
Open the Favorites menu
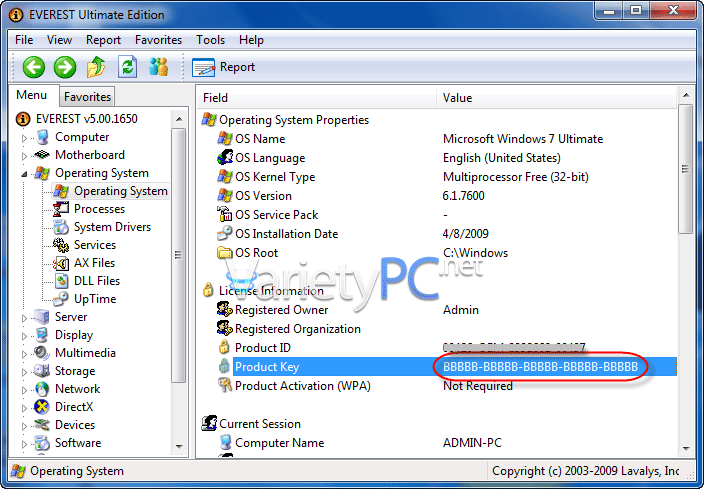click(158, 40)
